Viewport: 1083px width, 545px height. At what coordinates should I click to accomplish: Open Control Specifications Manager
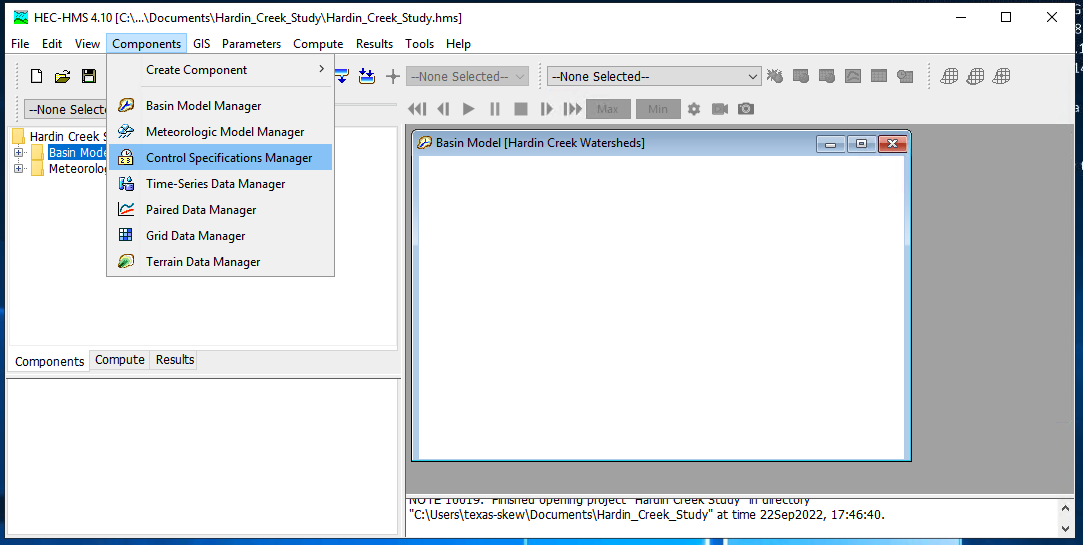pos(221,157)
